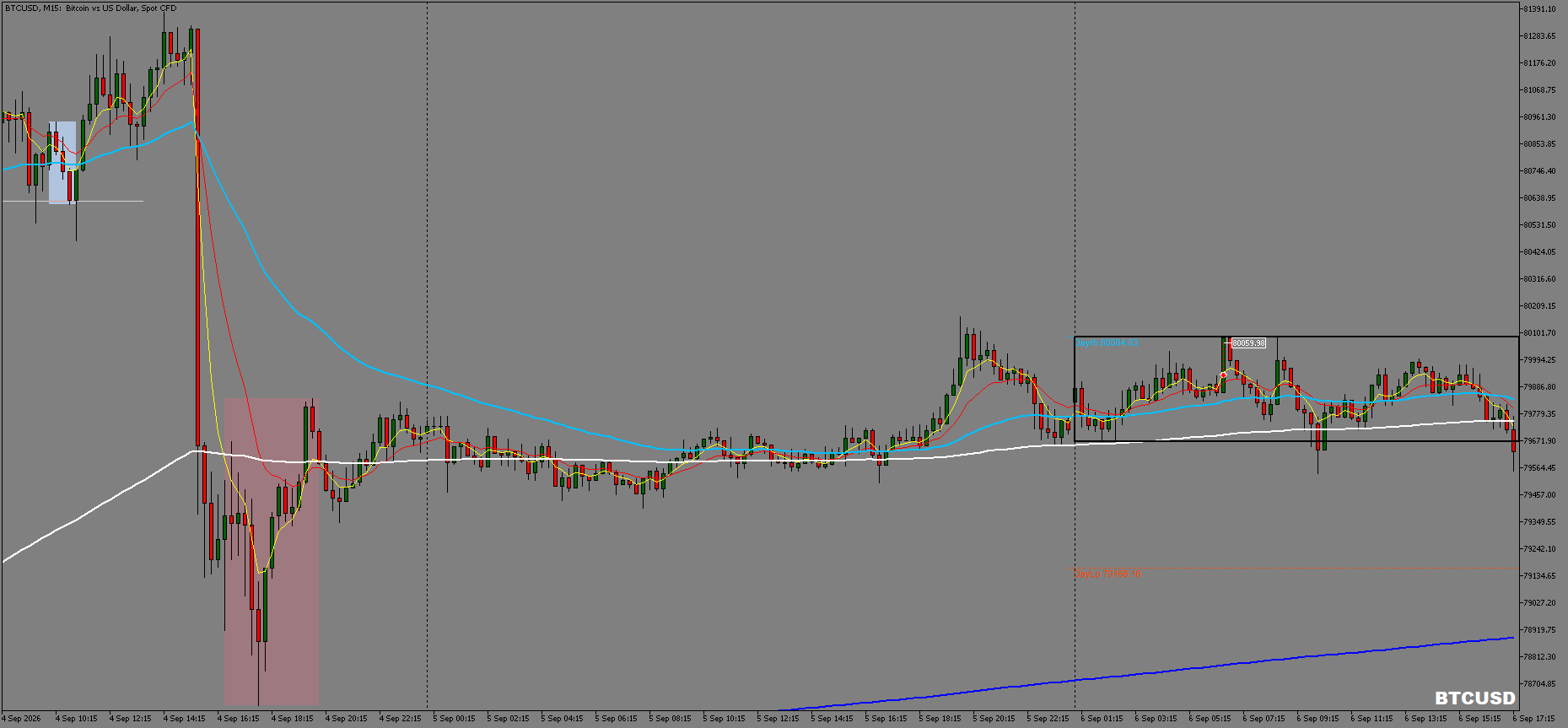The image size is (1568, 728).
Task: Click 79779.35 on the price axis
Action: tap(1539, 414)
